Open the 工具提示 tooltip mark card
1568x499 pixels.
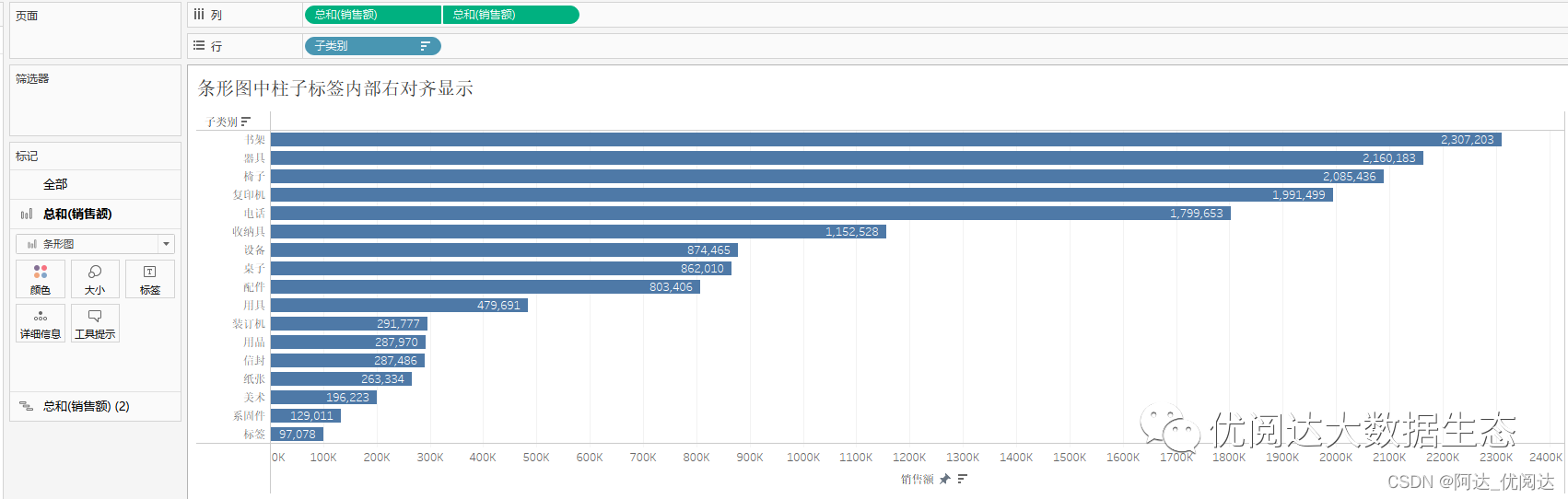[x=95, y=323]
